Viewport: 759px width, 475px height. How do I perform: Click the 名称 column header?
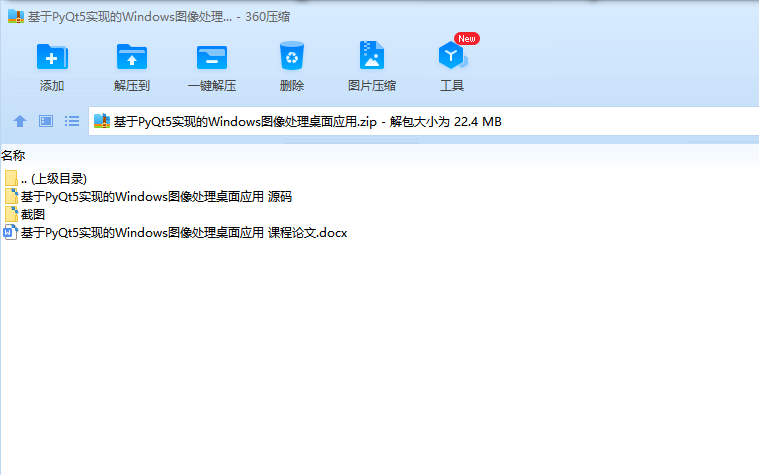[13, 155]
